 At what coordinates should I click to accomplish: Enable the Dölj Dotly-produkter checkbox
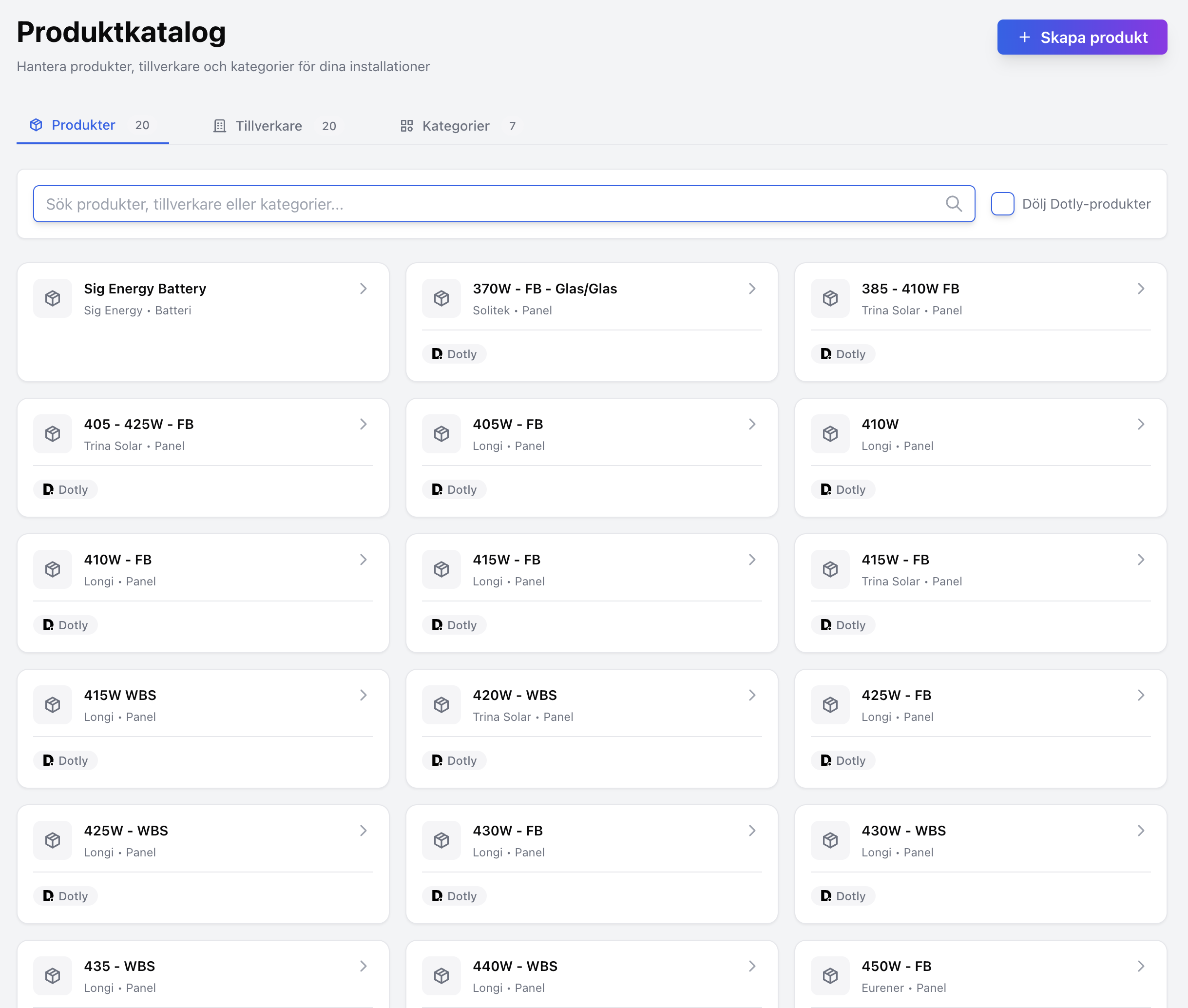click(x=1002, y=204)
